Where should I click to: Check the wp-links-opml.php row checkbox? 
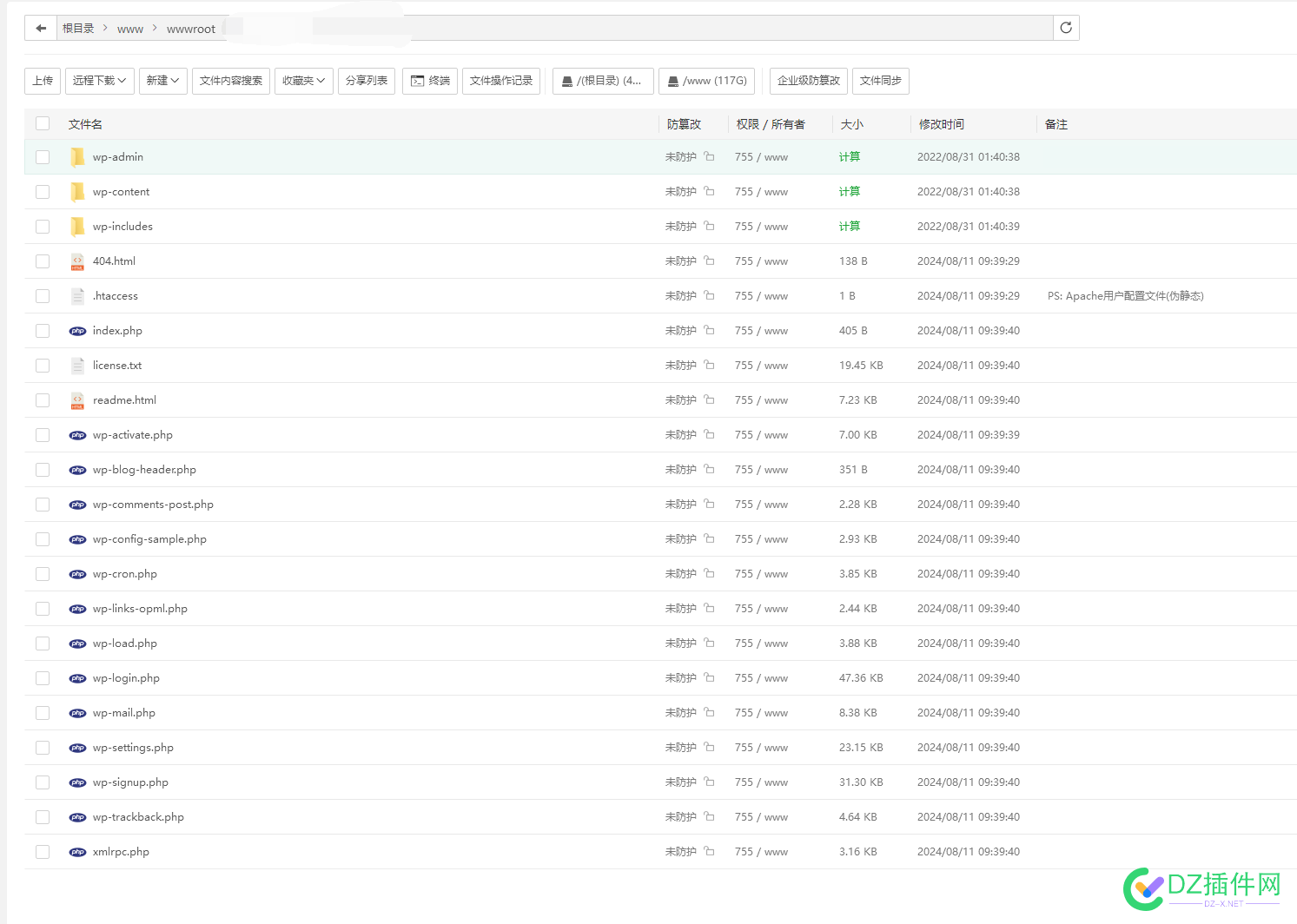tap(43, 609)
